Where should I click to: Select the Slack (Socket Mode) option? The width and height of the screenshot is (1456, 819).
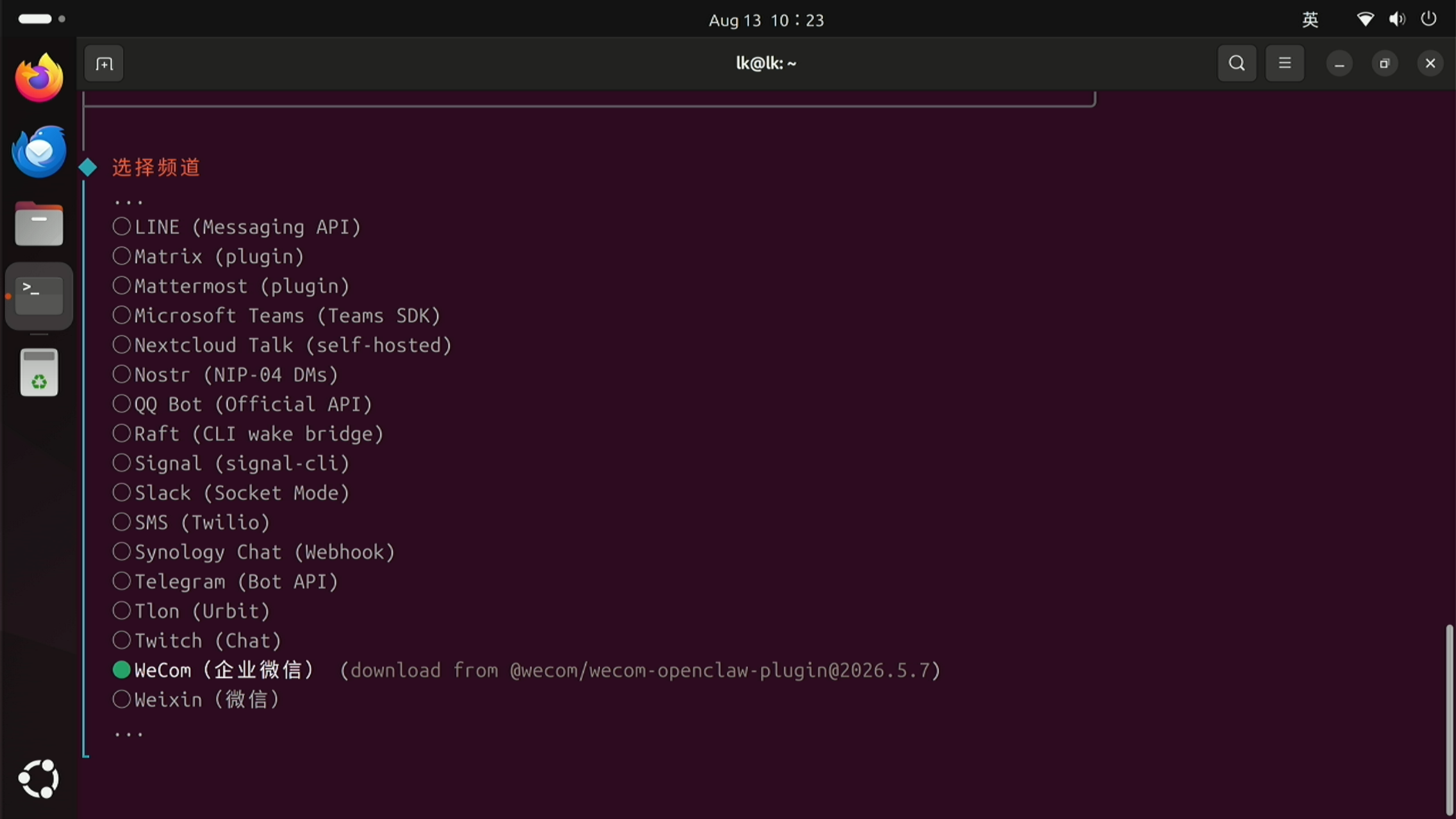coord(231,493)
